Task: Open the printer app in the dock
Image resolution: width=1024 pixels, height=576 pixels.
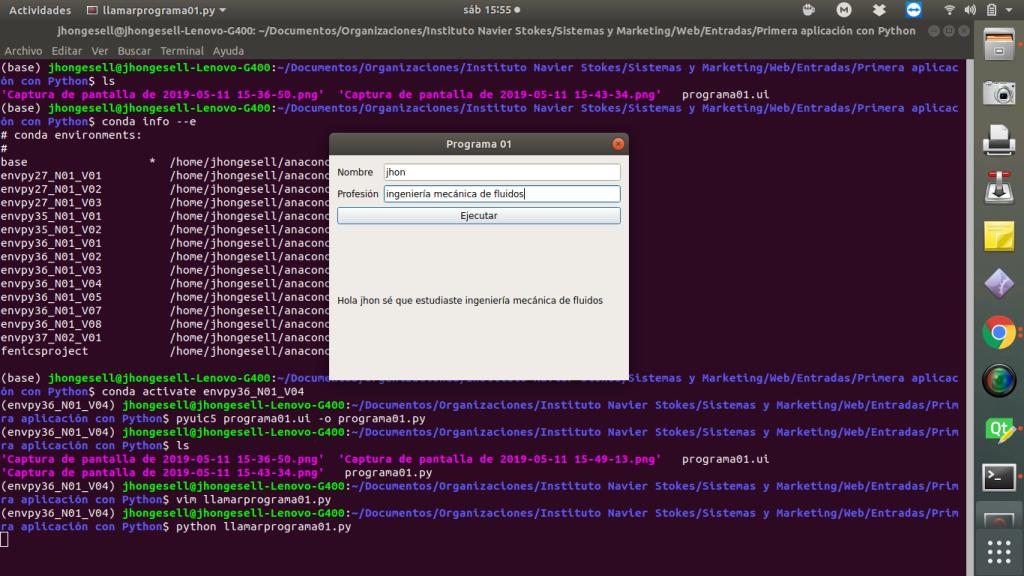Action: click(x=999, y=140)
